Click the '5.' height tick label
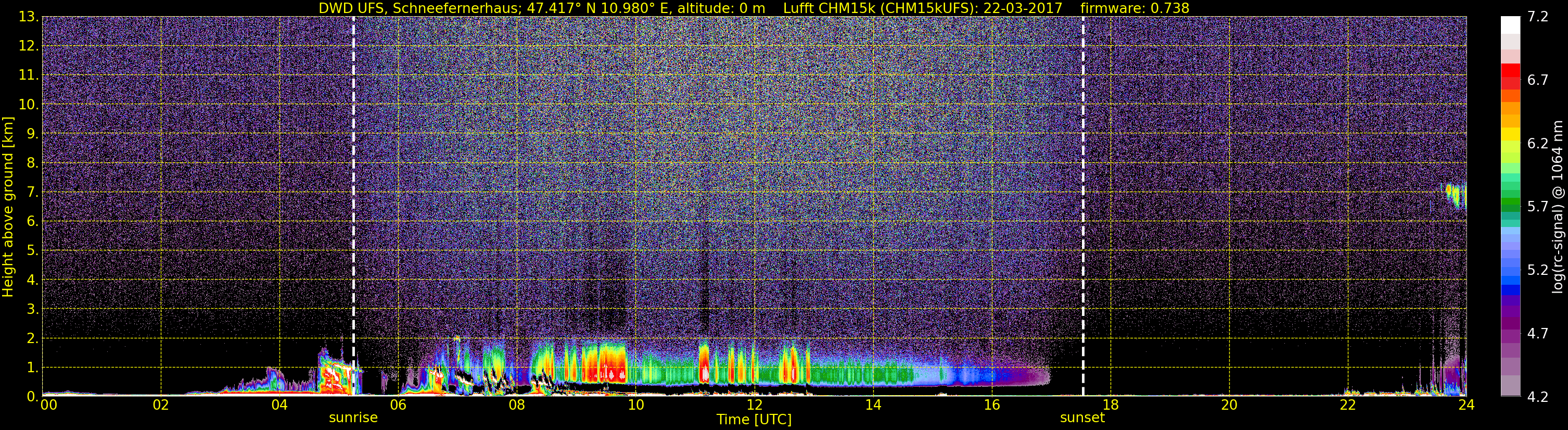 32,250
